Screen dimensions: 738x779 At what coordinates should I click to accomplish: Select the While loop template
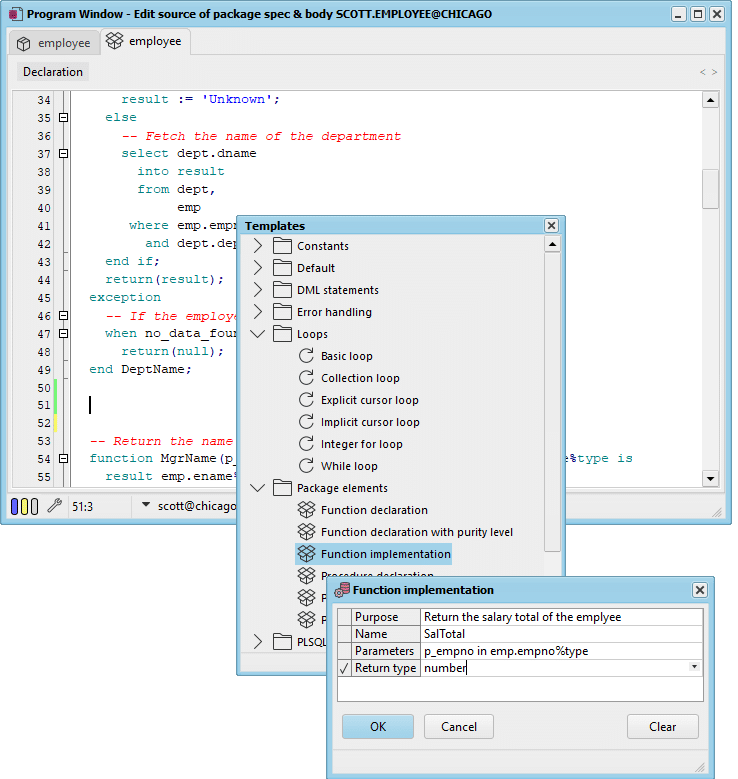(x=349, y=466)
